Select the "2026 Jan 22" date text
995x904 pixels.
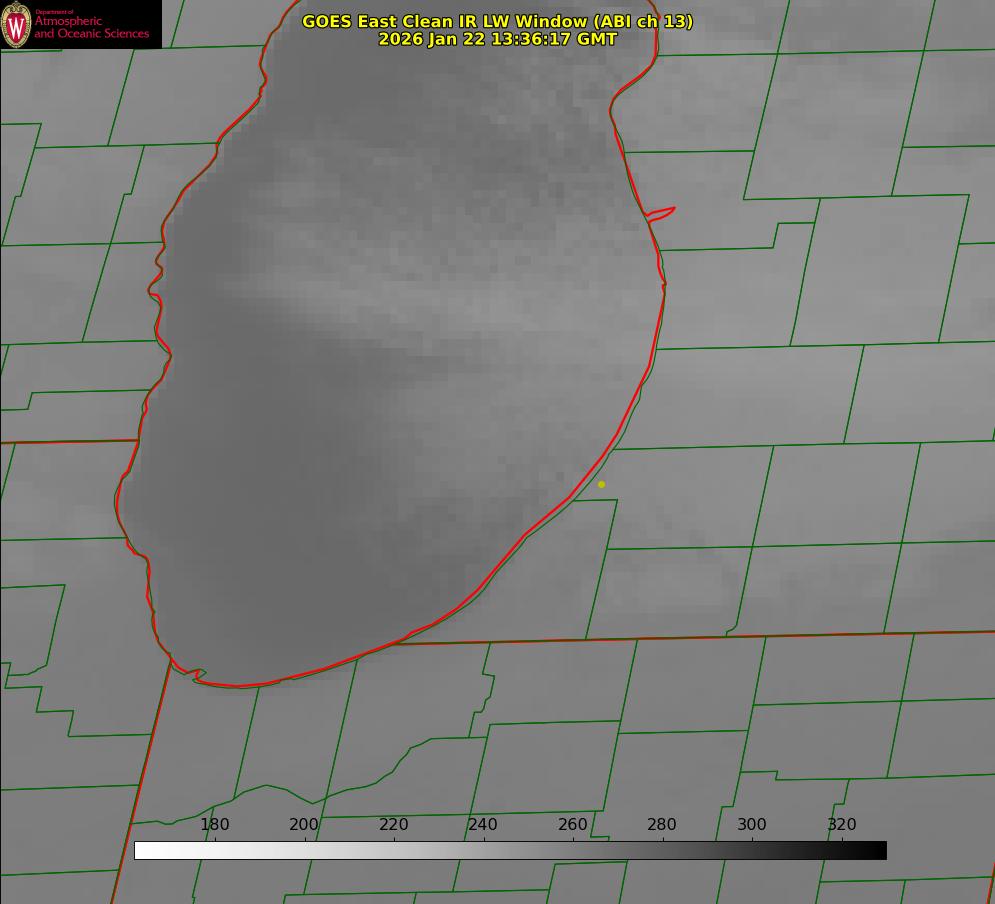(432, 39)
